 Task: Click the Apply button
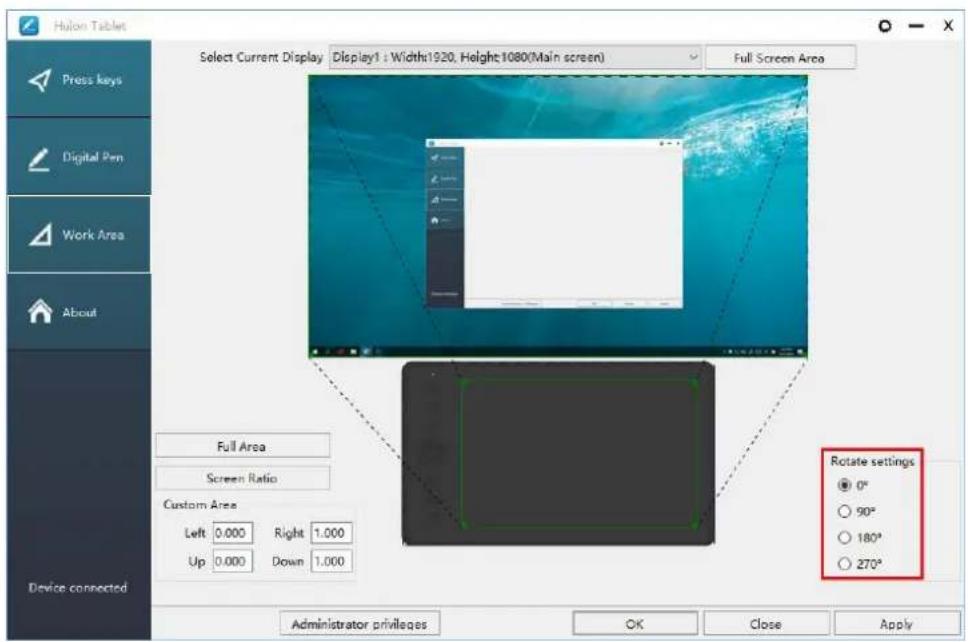coord(897,624)
